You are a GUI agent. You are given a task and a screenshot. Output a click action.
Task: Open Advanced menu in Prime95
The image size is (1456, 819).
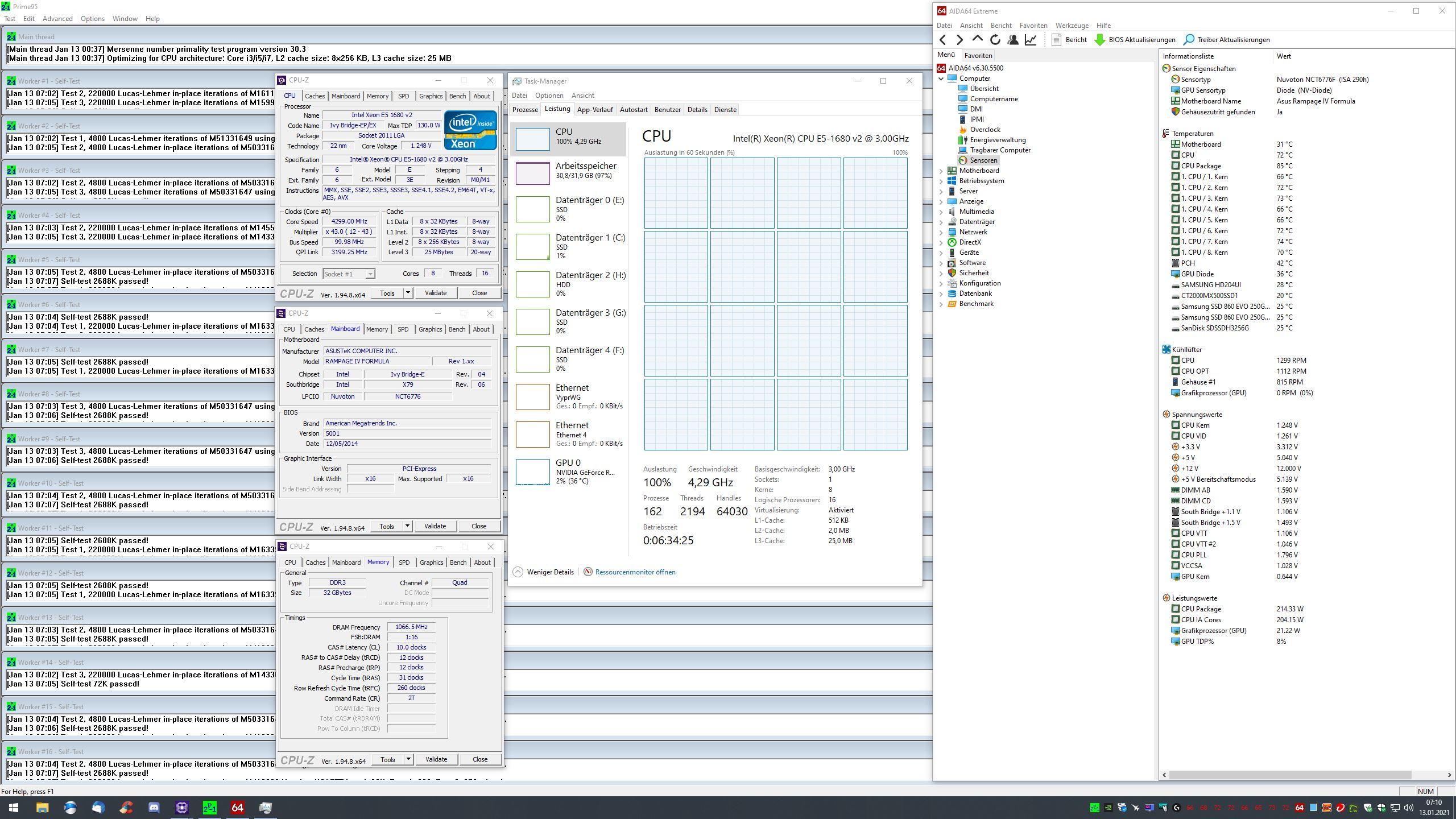[57, 18]
